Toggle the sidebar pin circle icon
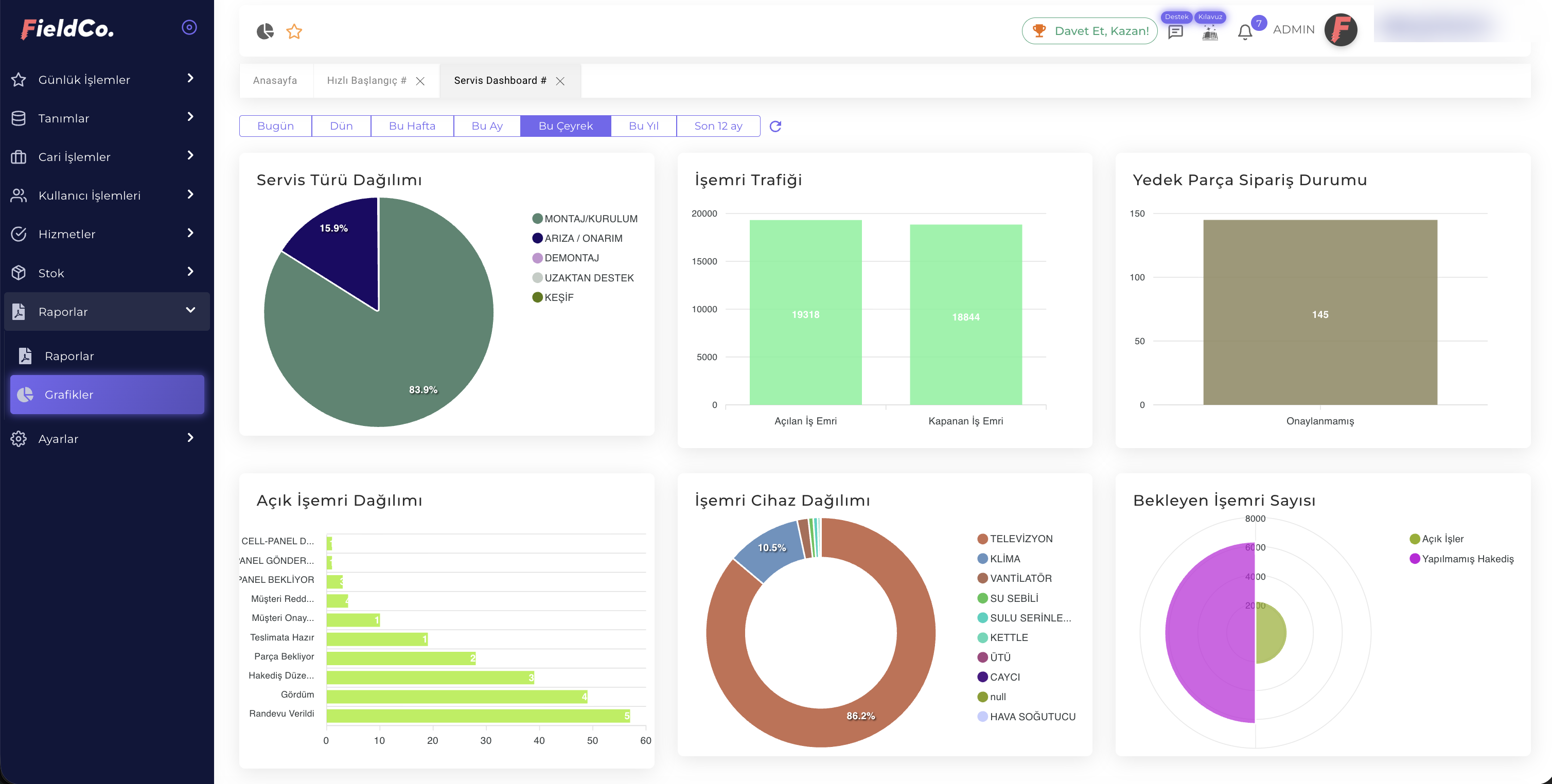The width and height of the screenshot is (1552, 784). [x=189, y=28]
